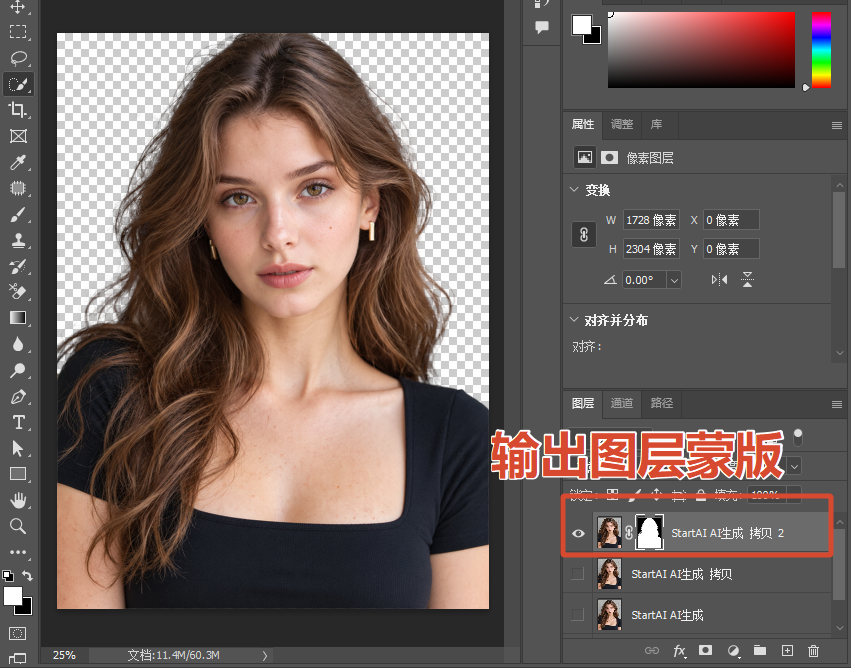
Task: Select the Clone Stamp tool
Action: (x=18, y=240)
